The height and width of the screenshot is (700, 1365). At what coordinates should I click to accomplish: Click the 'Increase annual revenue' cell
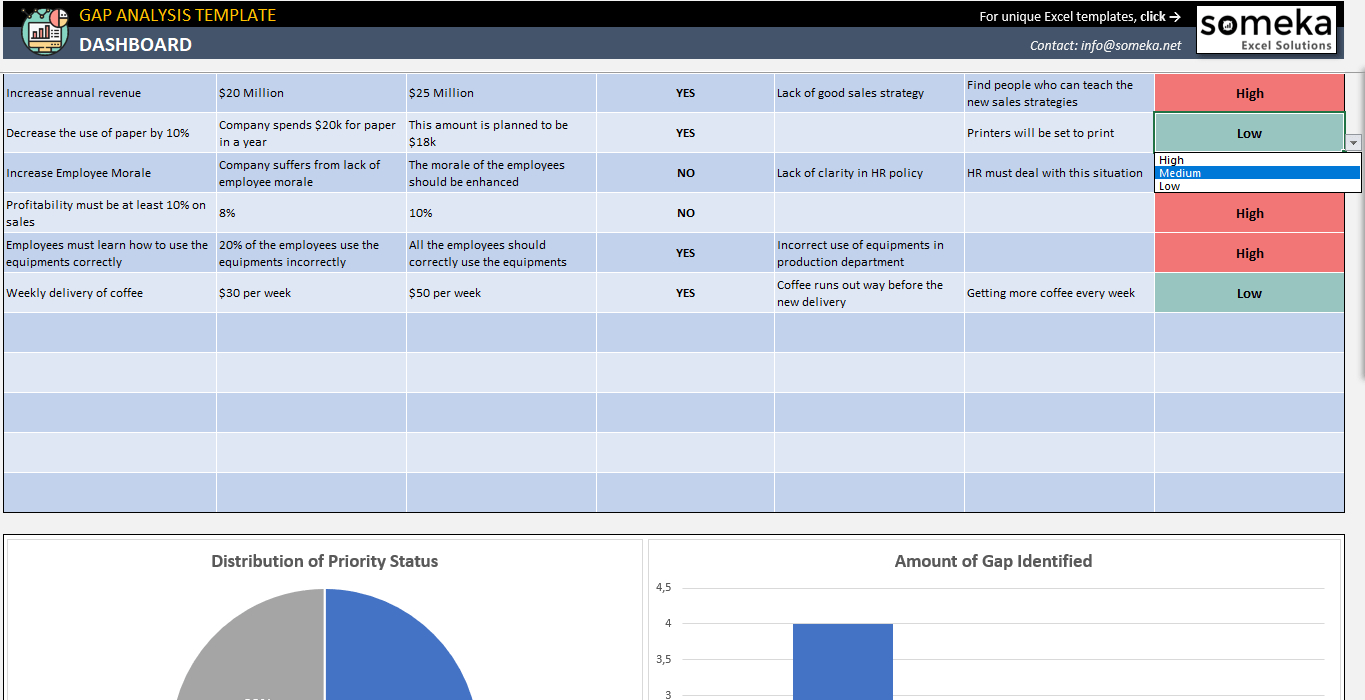pyautogui.click(x=110, y=93)
